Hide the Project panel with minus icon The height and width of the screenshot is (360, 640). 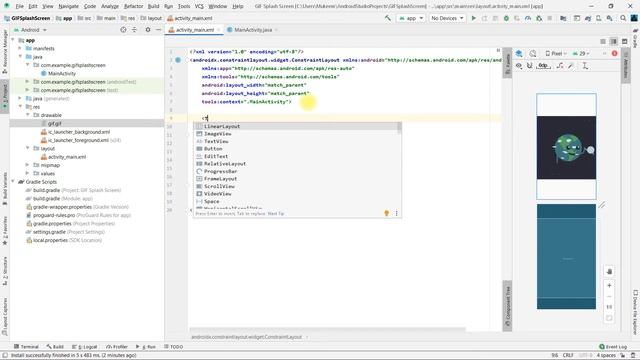click(158, 30)
